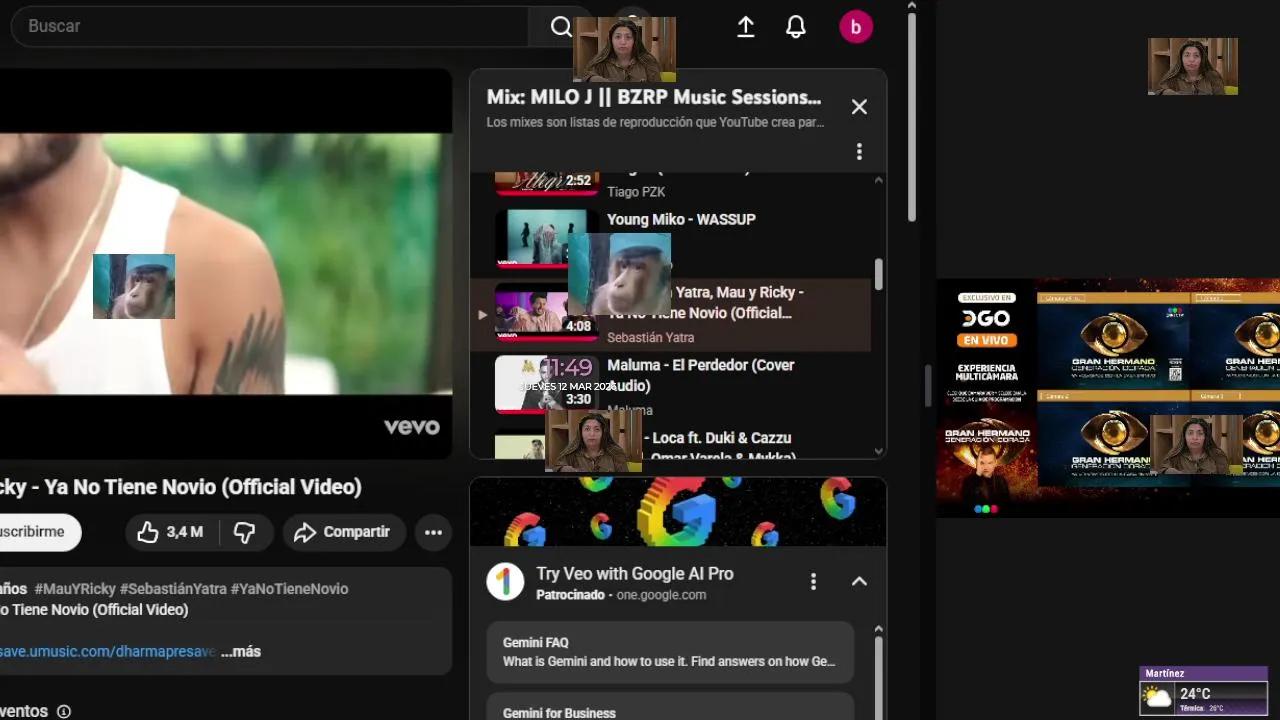Open more actions below the video
Screen dimensions: 1280x720
433,532
